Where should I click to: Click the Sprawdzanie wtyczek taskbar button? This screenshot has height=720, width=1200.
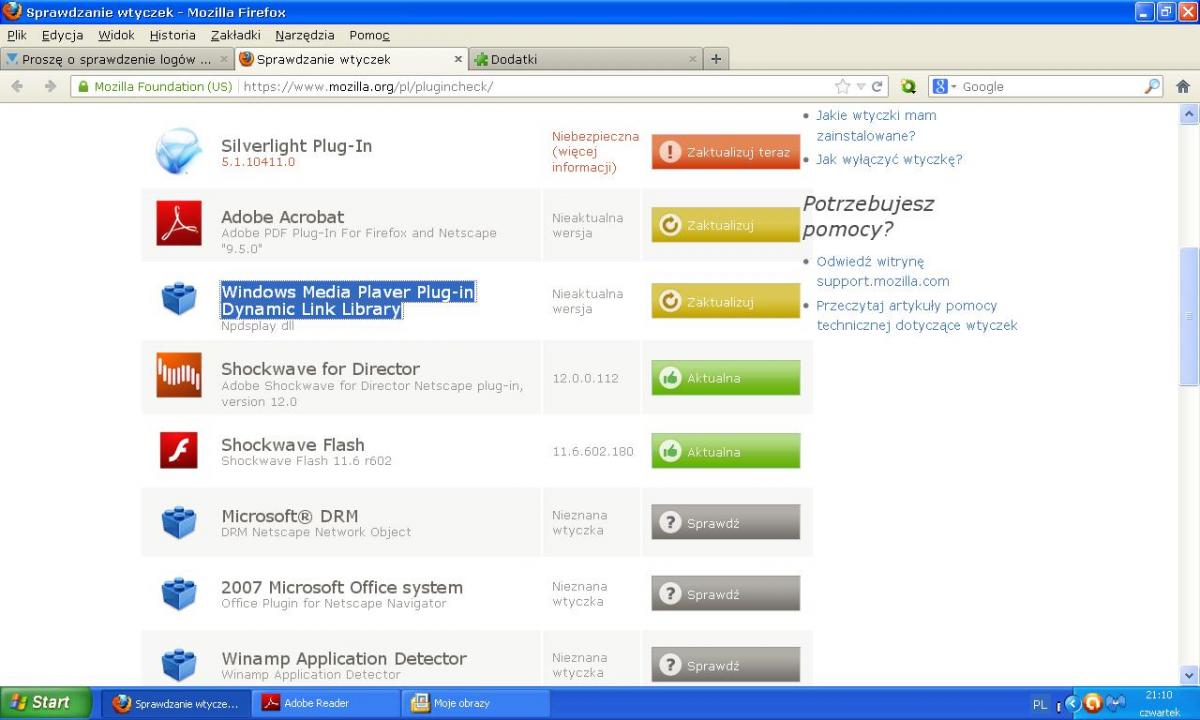[176, 703]
